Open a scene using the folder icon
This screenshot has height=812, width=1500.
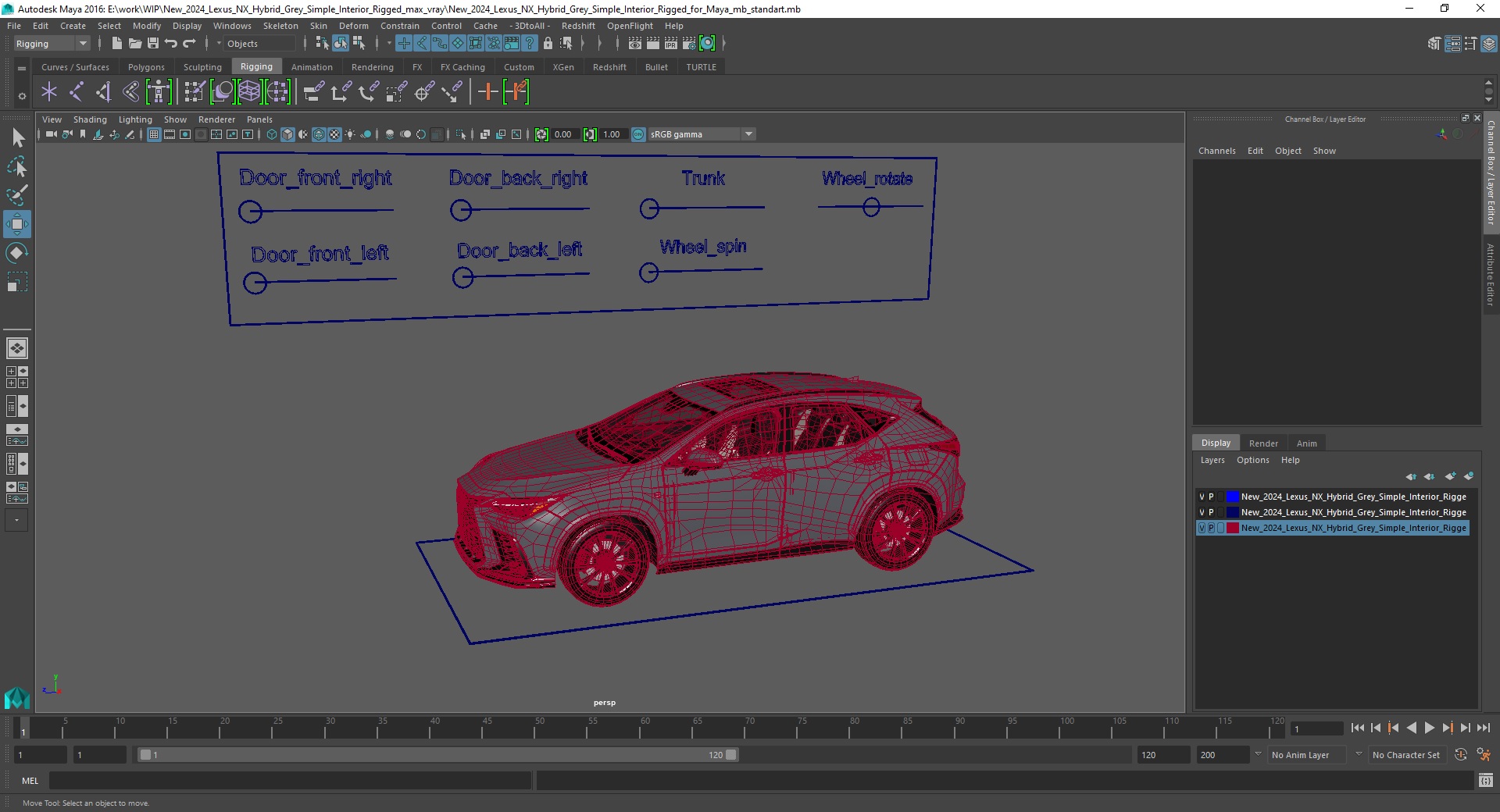134,43
